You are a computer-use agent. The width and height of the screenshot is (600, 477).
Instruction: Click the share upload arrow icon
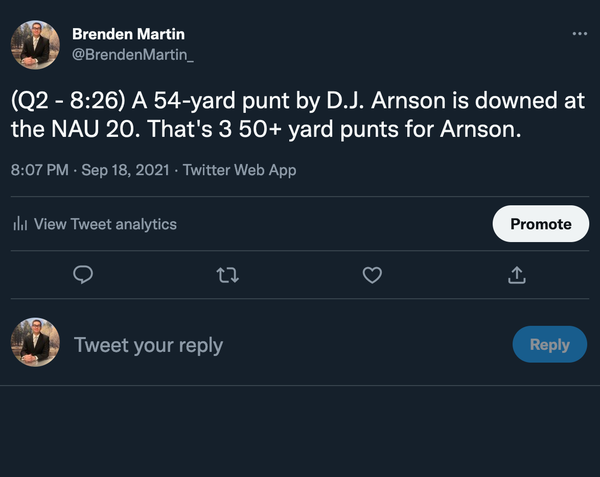[517, 274]
